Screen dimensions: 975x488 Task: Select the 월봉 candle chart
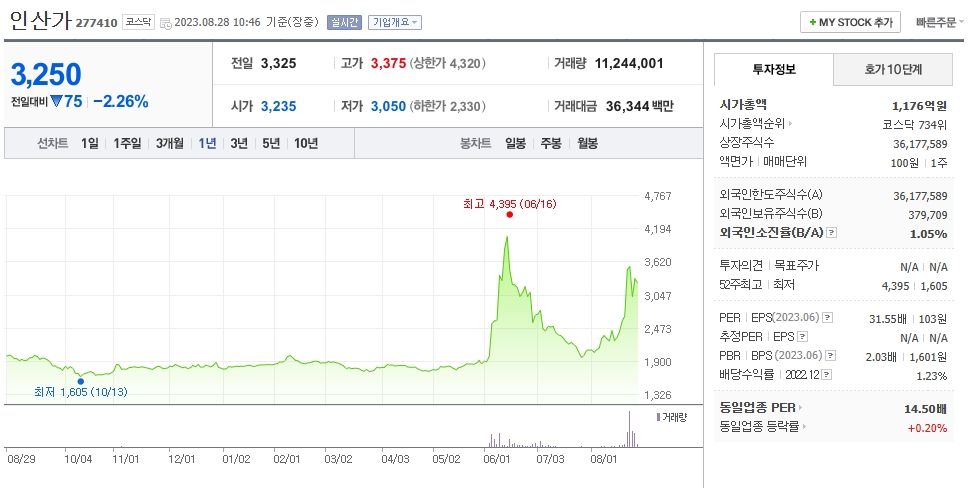click(587, 144)
